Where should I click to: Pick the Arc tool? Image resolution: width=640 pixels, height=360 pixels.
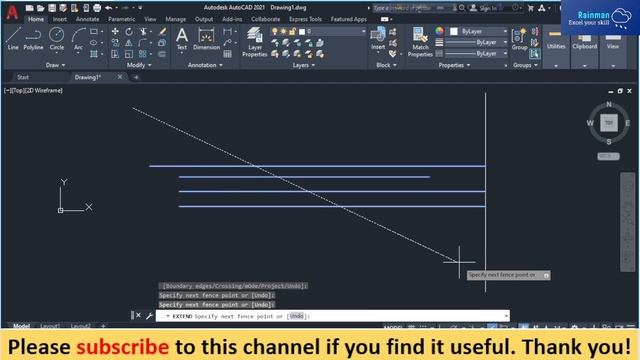point(78,39)
